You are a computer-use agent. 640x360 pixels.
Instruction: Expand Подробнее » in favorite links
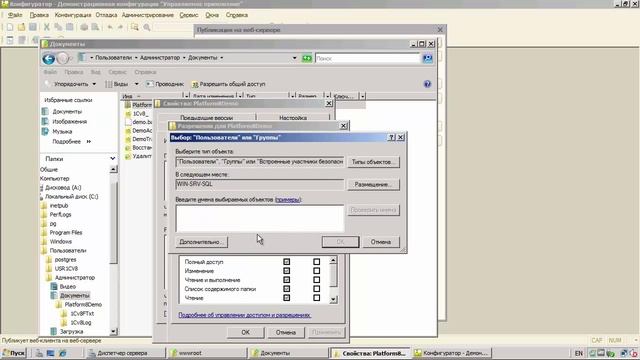71,142
